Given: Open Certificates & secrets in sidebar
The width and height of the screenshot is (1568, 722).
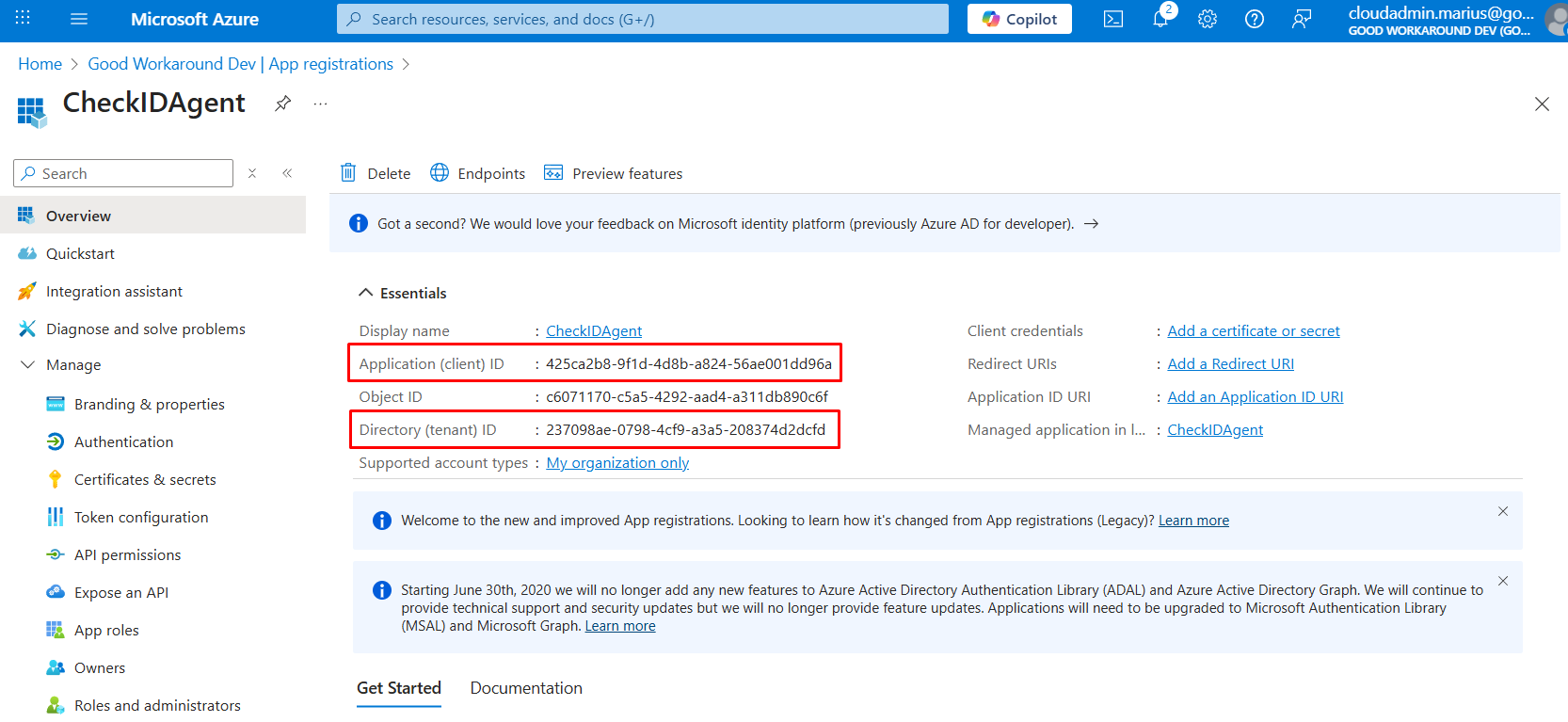Looking at the screenshot, I should pos(145,479).
